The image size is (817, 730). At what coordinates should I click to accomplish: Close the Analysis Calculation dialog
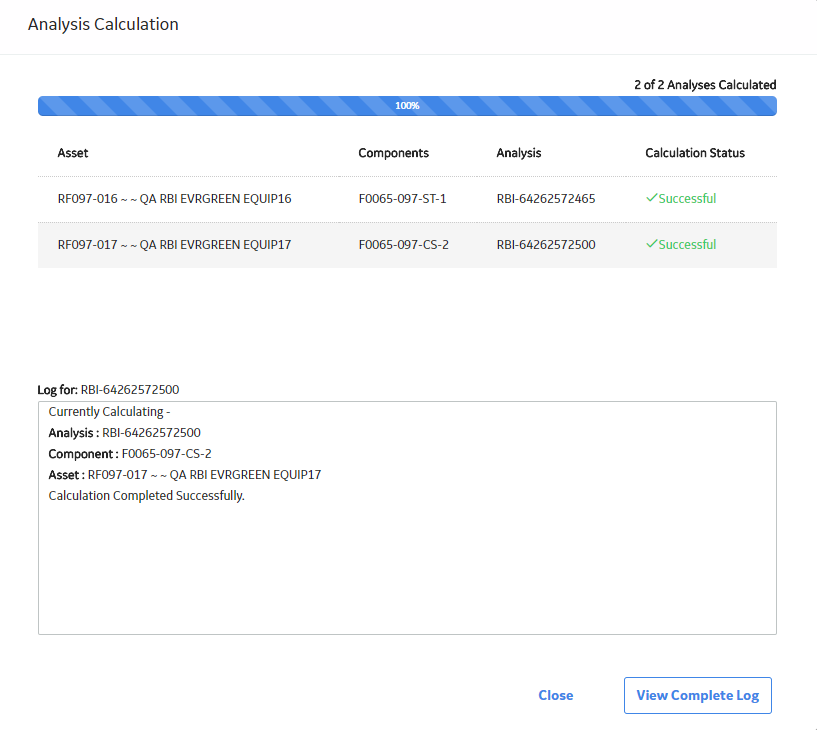(x=555, y=695)
